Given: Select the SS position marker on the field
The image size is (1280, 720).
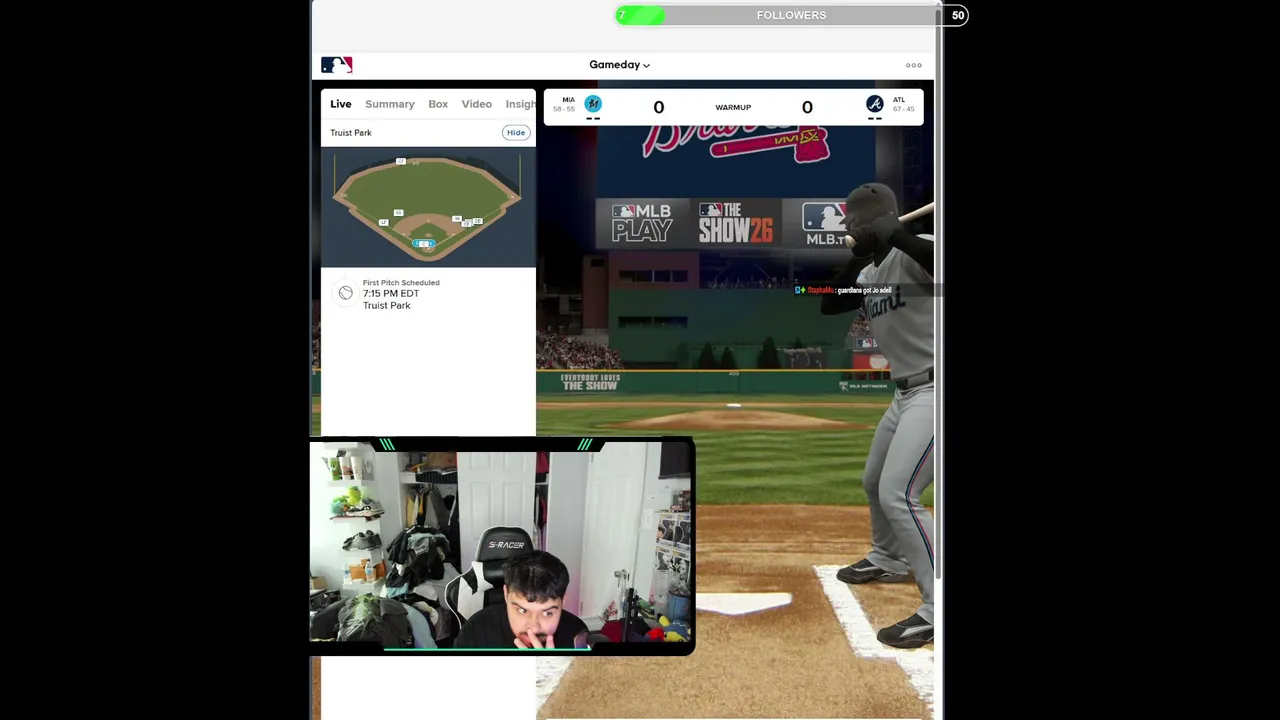Looking at the screenshot, I should tap(398, 213).
